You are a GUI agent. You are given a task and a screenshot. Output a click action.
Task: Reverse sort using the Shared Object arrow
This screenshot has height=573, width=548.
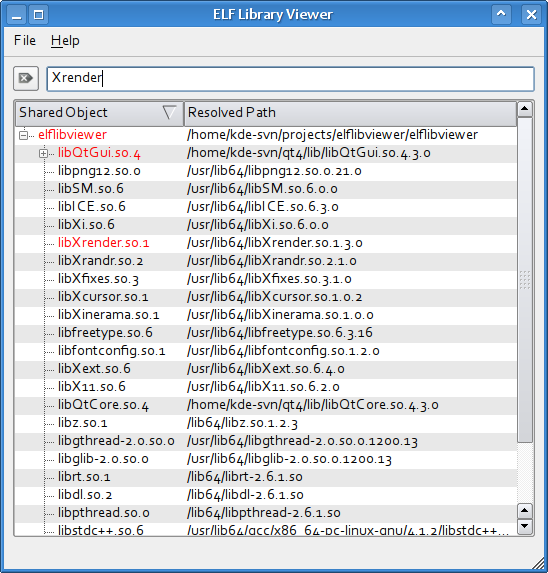point(169,113)
